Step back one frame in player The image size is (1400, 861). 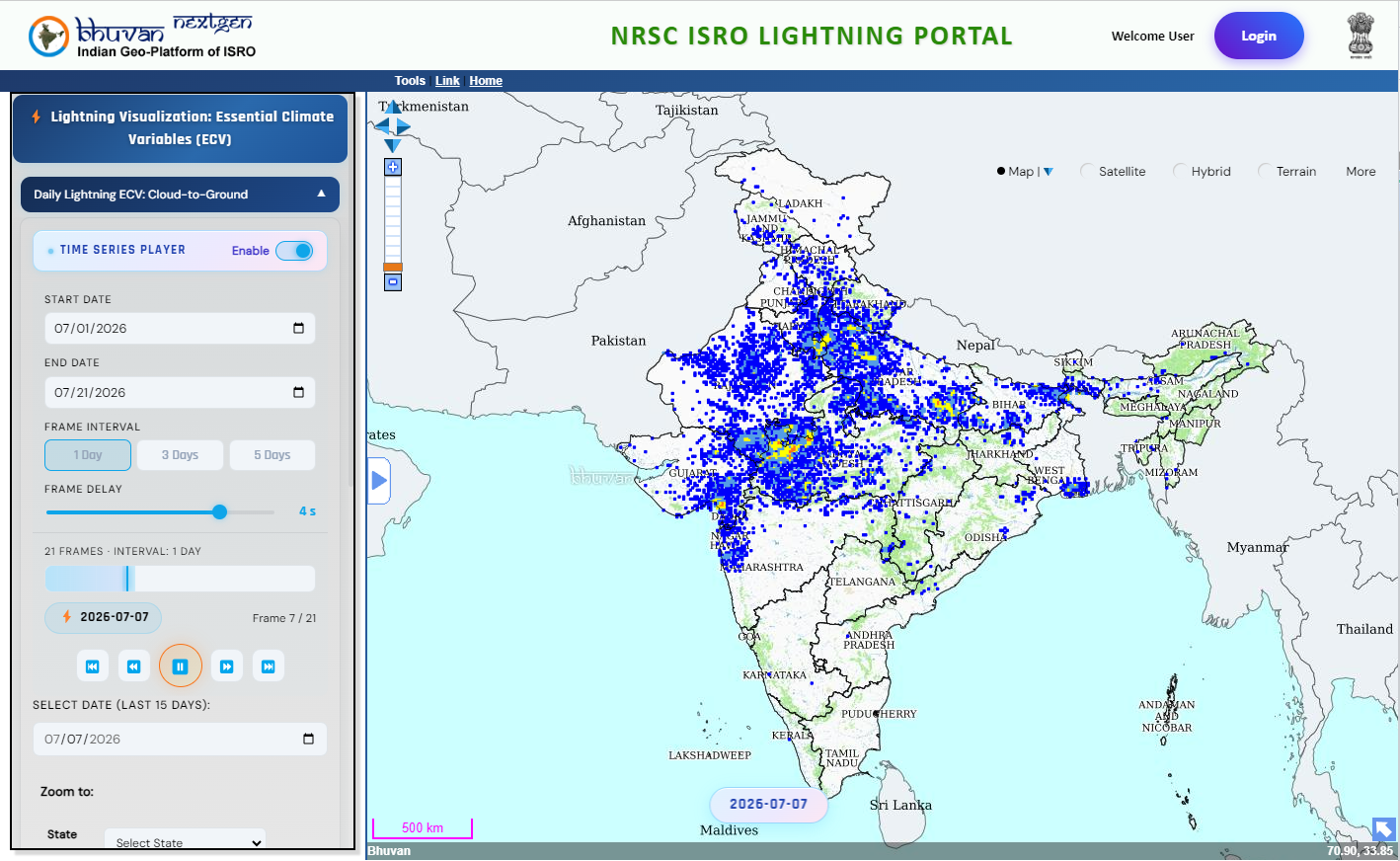[133, 666]
